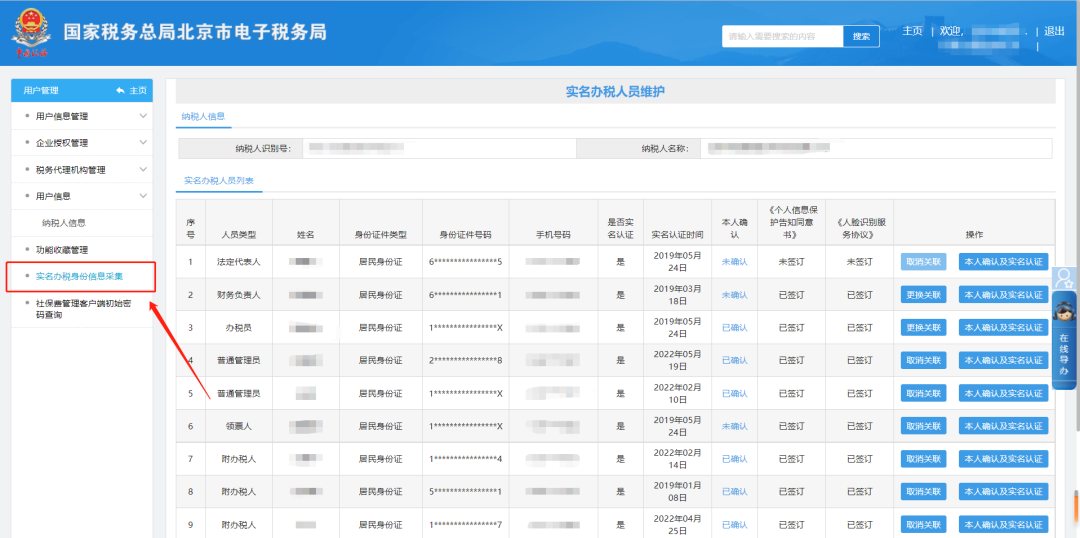Click the date 2022年05月19日 cell
Viewport: 1080px width, 538px height.
pos(677,360)
